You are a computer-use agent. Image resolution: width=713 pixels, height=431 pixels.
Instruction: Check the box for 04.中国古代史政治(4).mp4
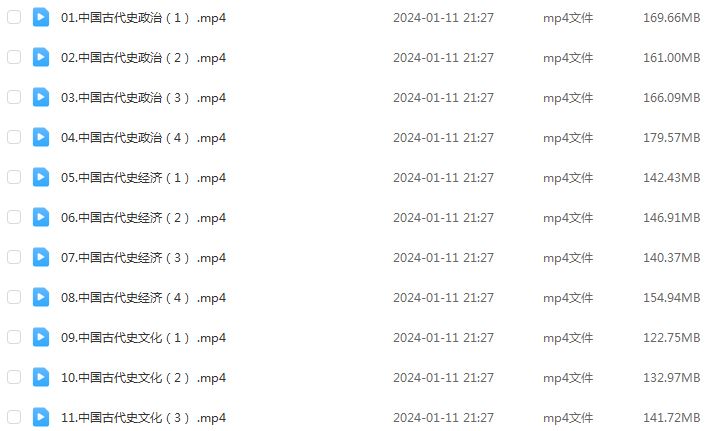(14, 137)
